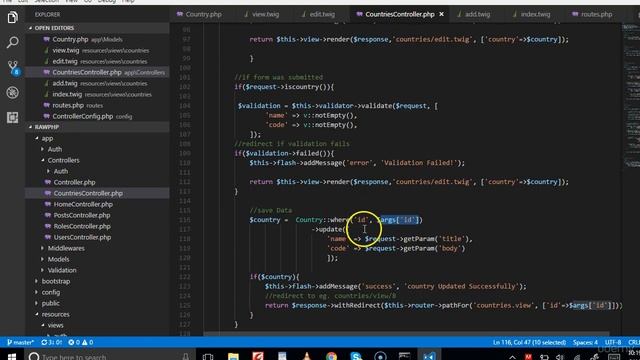
Task: Click the highlighted $args['id'] selection in code
Action: (399, 220)
